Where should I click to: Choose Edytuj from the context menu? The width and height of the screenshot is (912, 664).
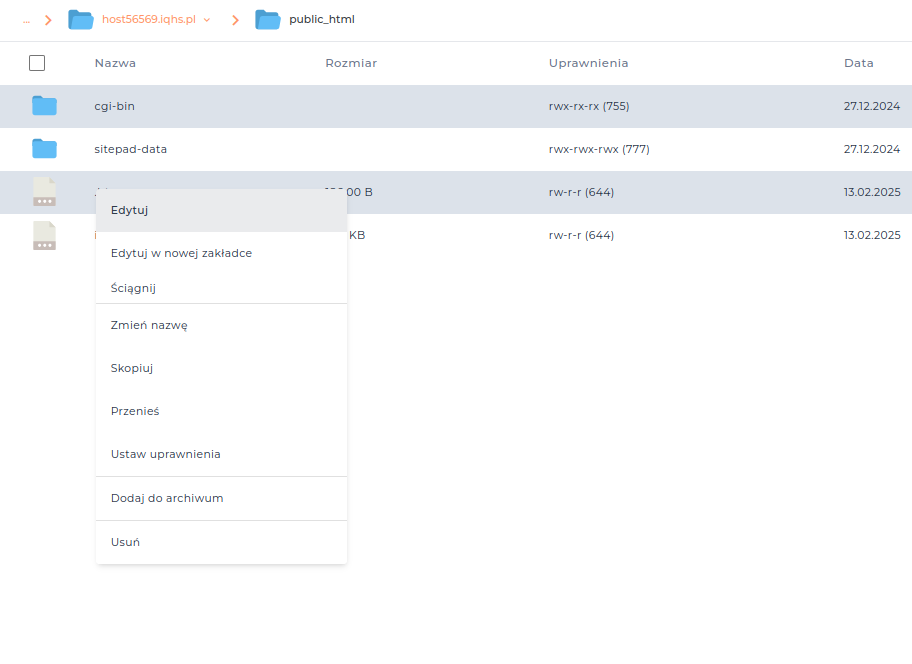130,210
